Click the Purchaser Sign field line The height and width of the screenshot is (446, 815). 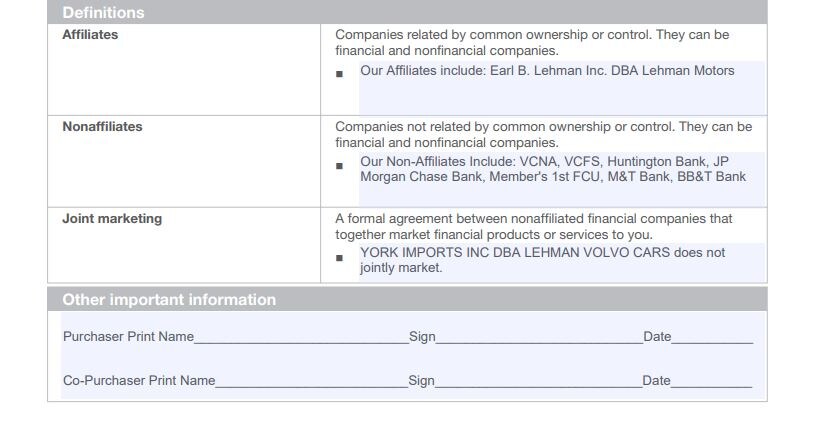pos(539,337)
